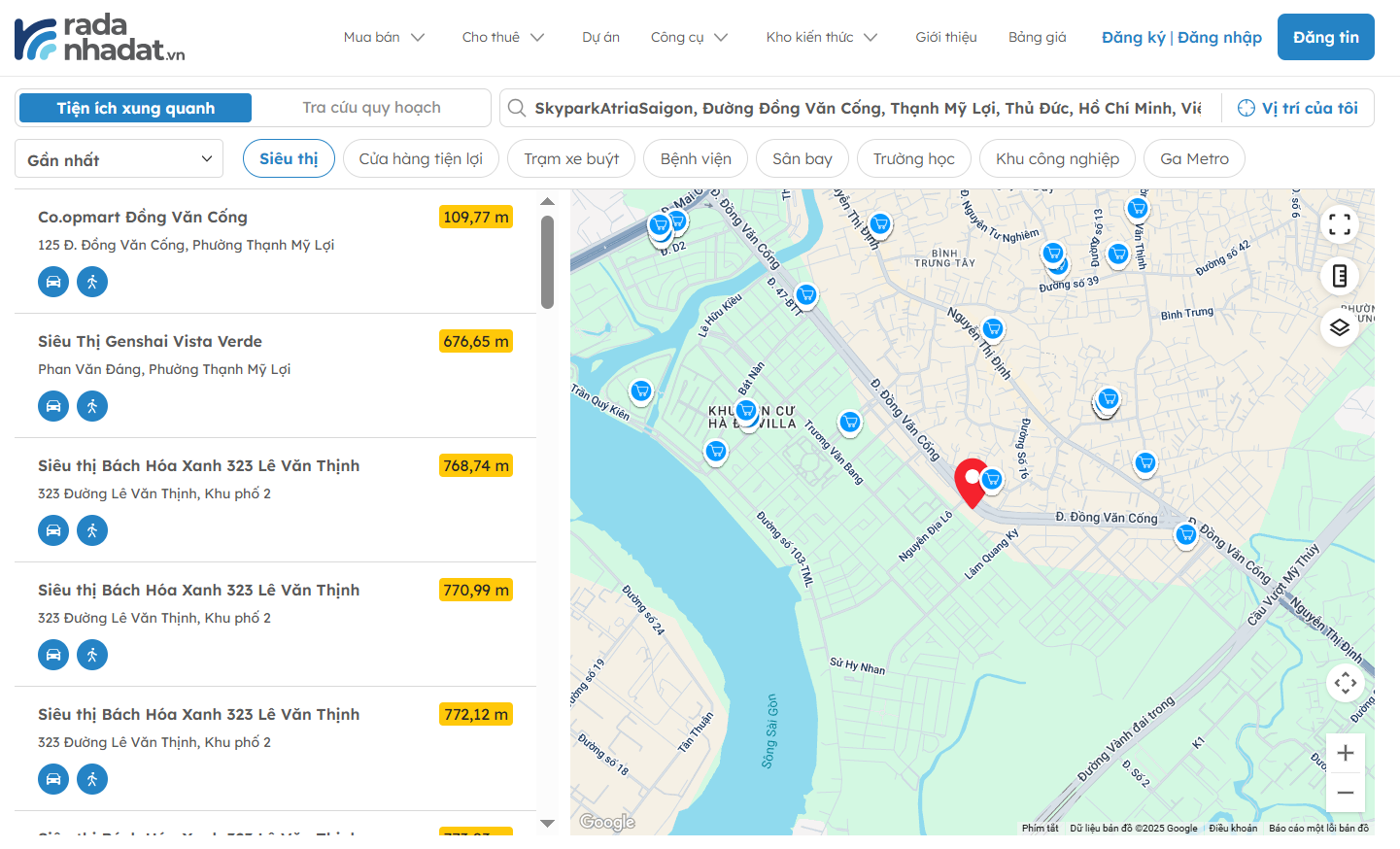The height and width of the screenshot is (849, 1400).
Task: Select the Siêu Thị Genshai Vista Verde result
Action: [275, 376]
